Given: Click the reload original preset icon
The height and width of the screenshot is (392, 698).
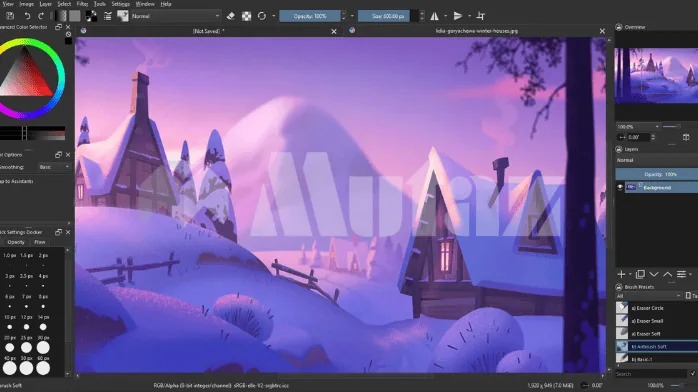Looking at the screenshot, I should point(262,16).
